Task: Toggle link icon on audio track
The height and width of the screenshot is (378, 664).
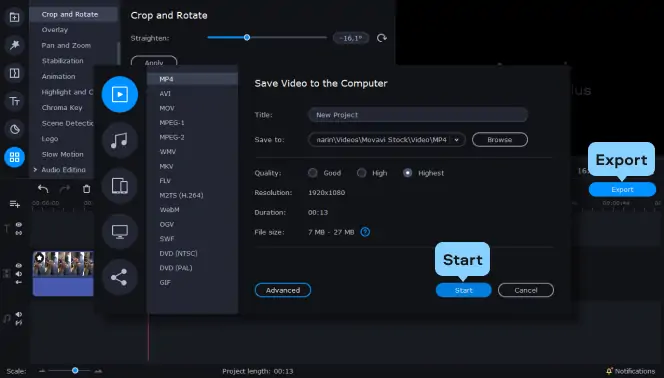Action: (19, 323)
